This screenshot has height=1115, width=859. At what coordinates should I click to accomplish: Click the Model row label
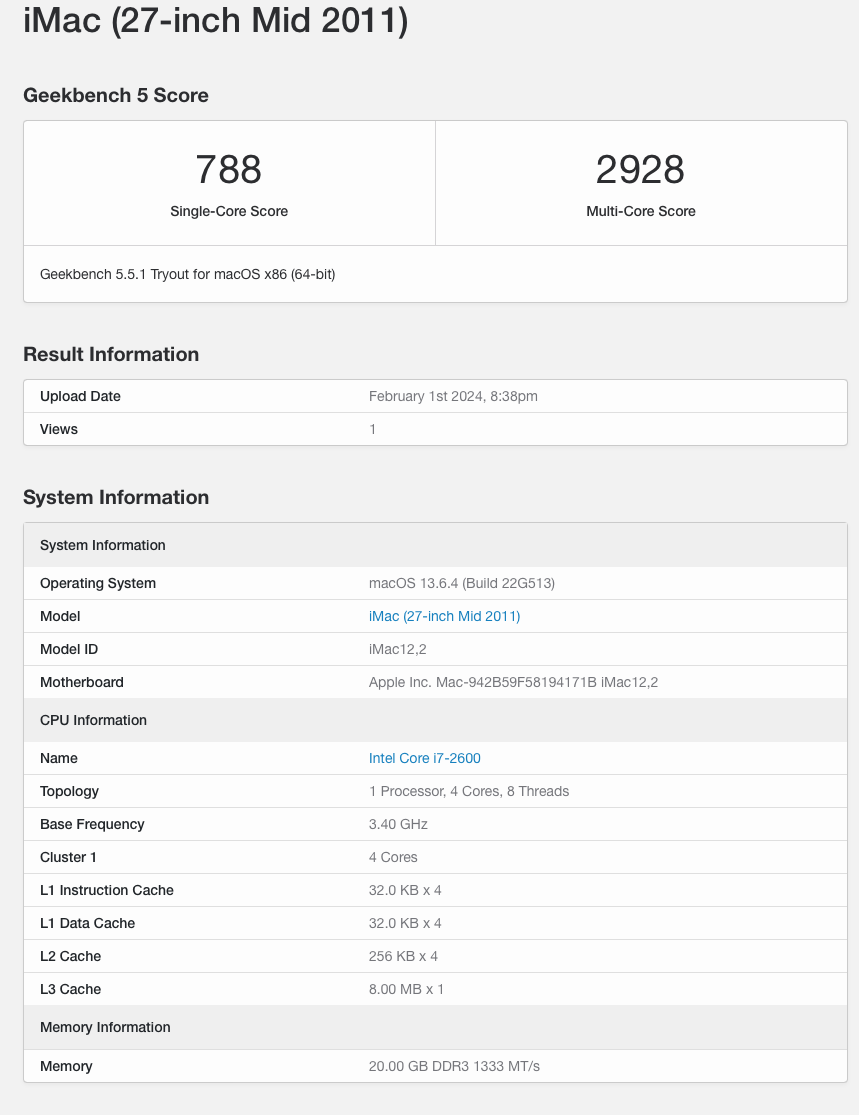pyautogui.click(x=60, y=617)
